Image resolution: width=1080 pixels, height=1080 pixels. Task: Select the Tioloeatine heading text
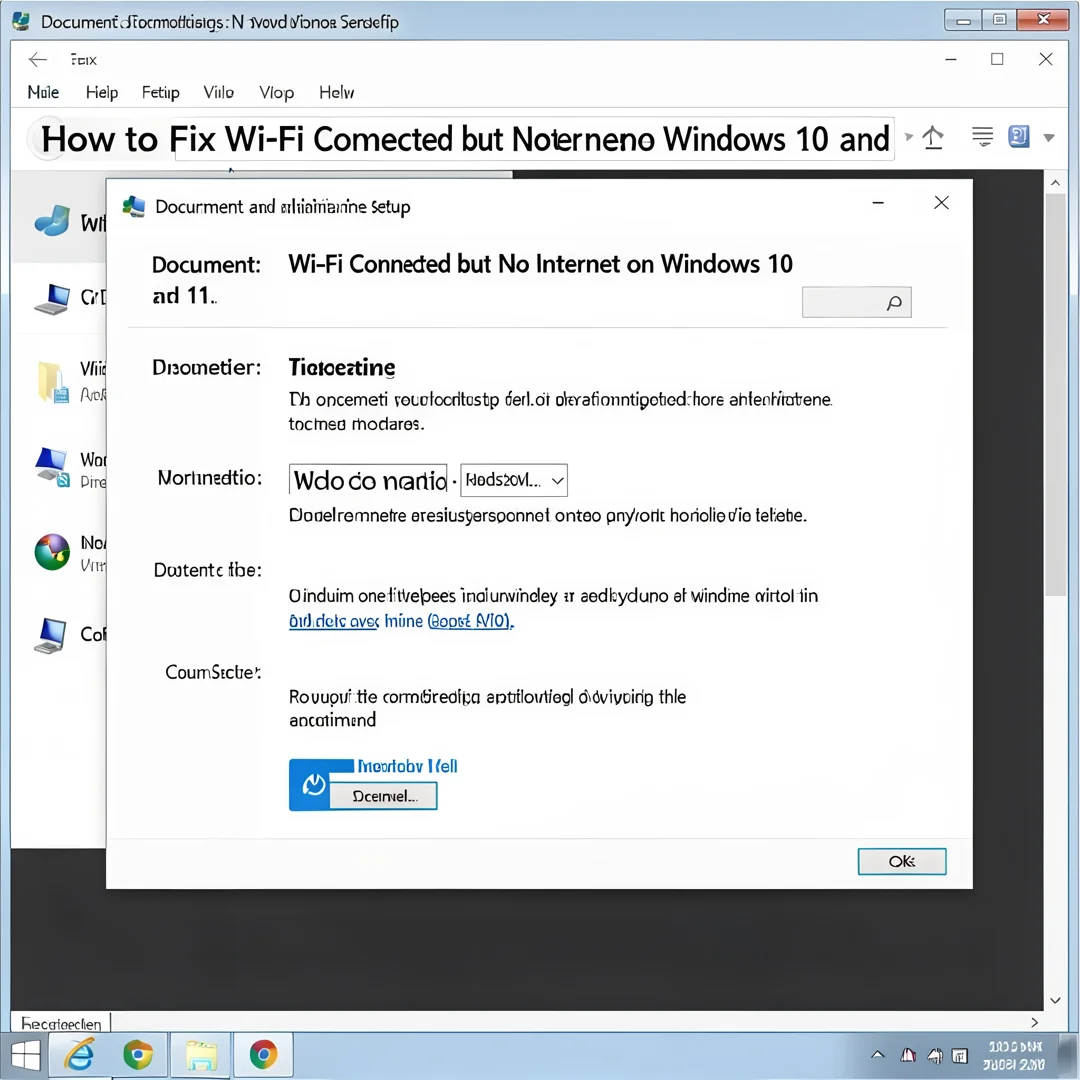(342, 367)
